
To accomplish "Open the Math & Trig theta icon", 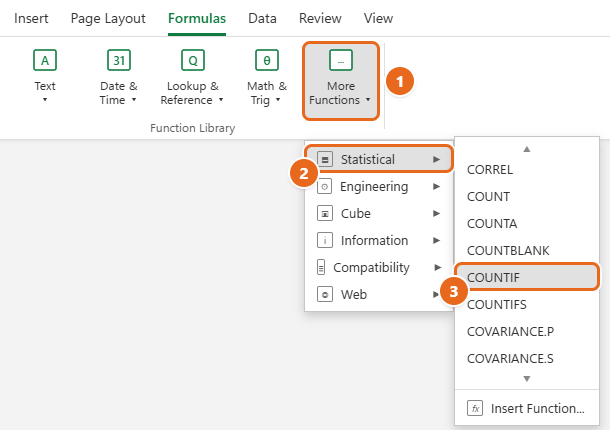I will pyautogui.click(x=266, y=60).
